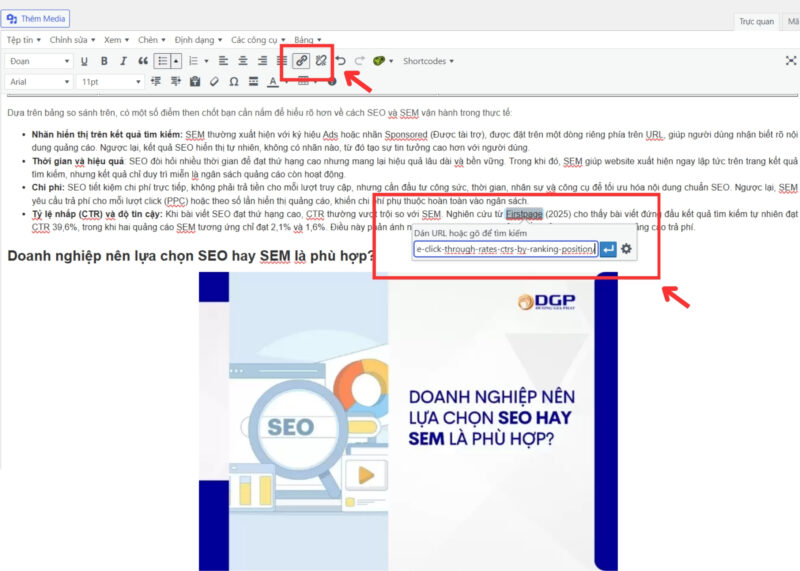Toggle italic formatting
This screenshot has width=800, height=571.
click(123, 61)
